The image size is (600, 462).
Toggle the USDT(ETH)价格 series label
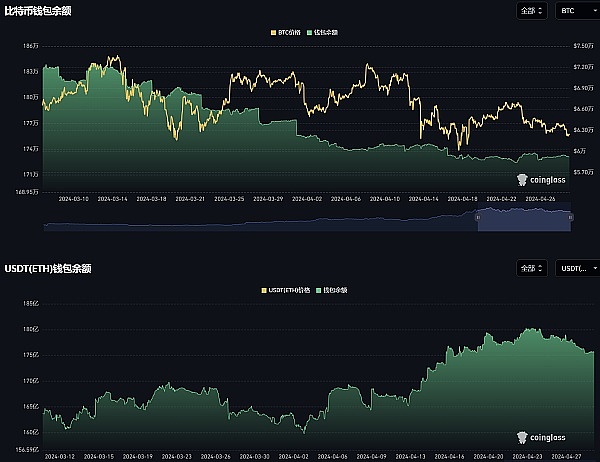tap(289, 290)
